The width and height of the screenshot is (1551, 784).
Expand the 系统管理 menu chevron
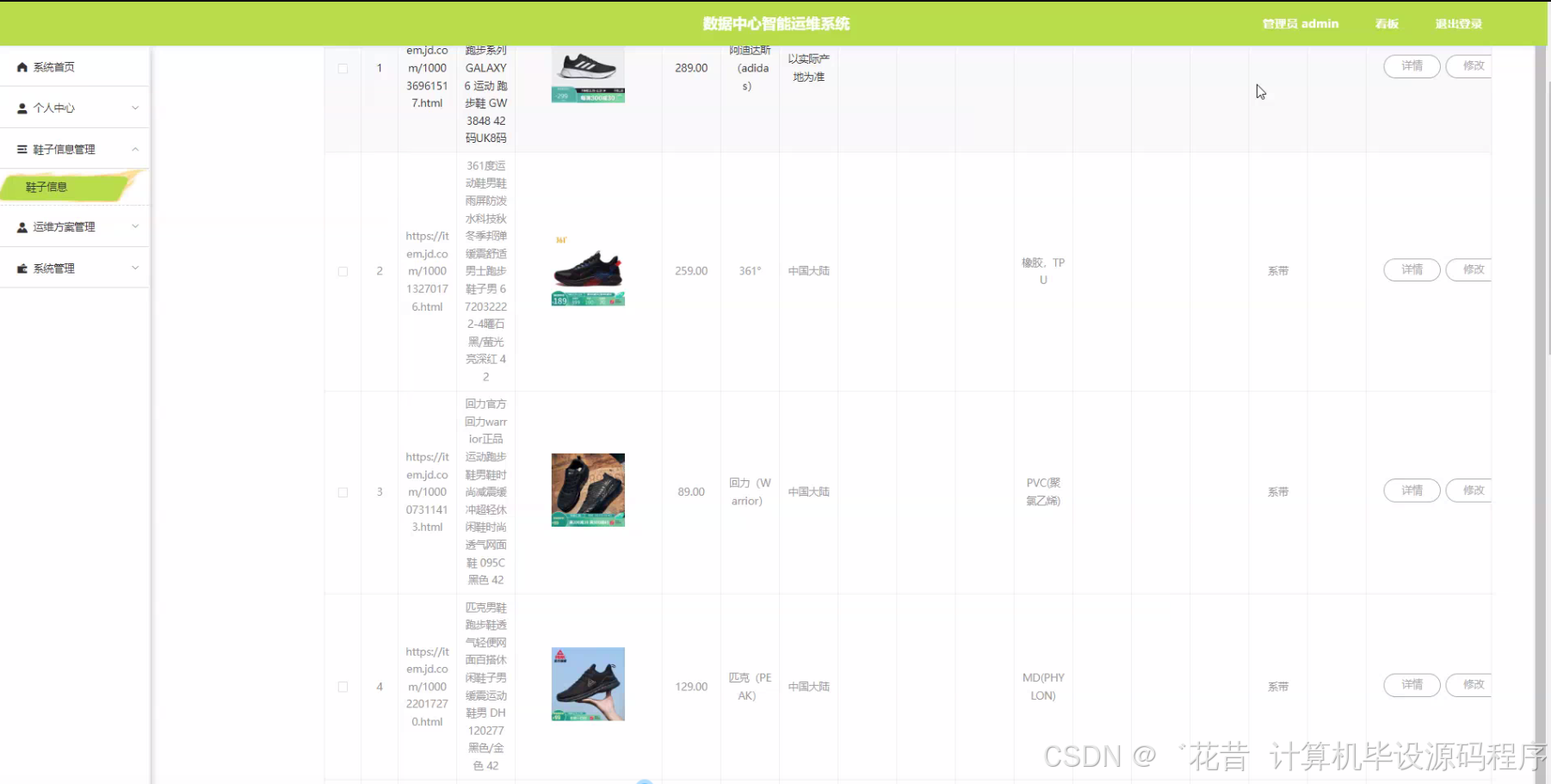point(135,269)
